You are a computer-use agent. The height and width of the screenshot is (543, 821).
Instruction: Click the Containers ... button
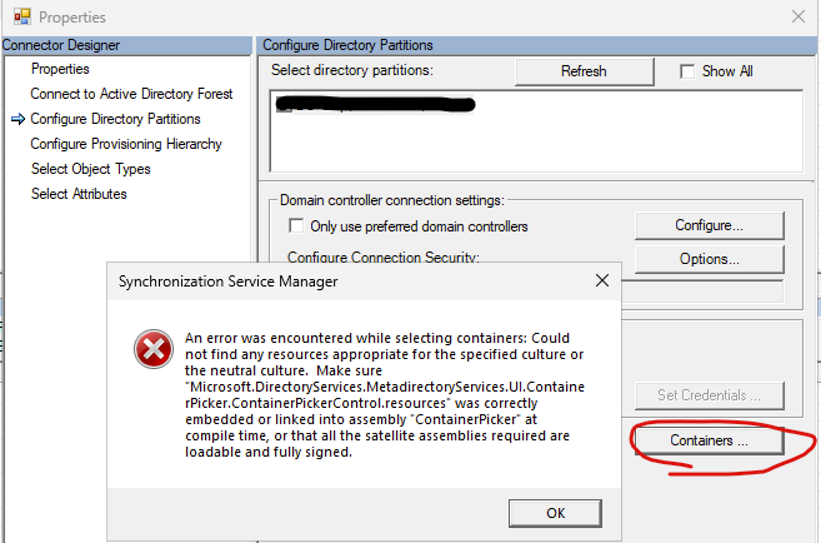coord(709,440)
